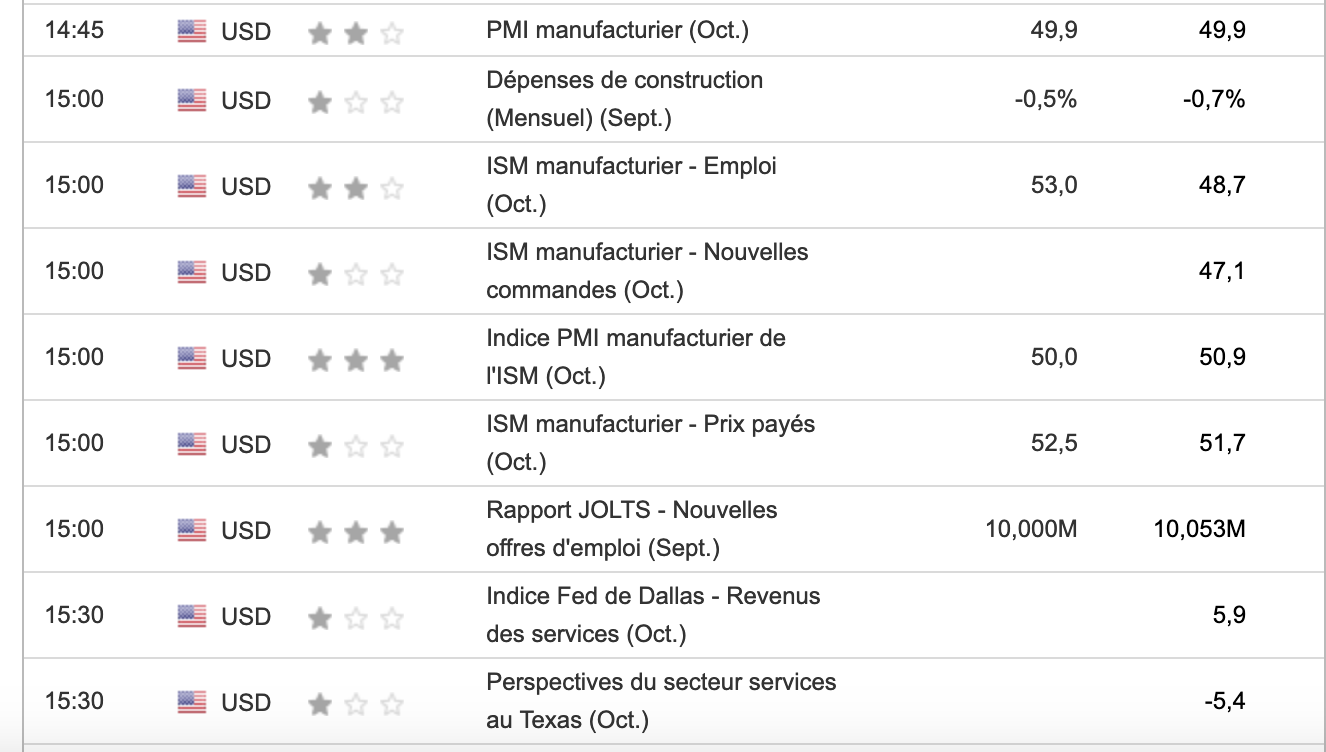This screenshot has height=752, width=1326.
Task: Click the US flag on the Perspectives du secteur services row
Action: click(192, 702)
